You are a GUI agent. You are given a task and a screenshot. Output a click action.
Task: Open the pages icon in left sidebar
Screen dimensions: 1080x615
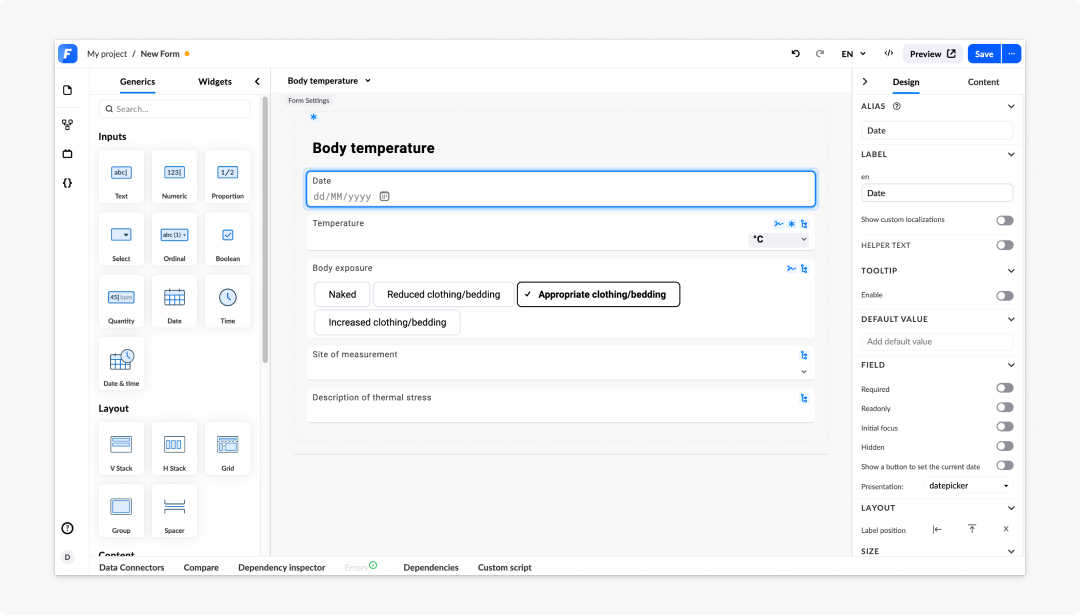point(68,90)
